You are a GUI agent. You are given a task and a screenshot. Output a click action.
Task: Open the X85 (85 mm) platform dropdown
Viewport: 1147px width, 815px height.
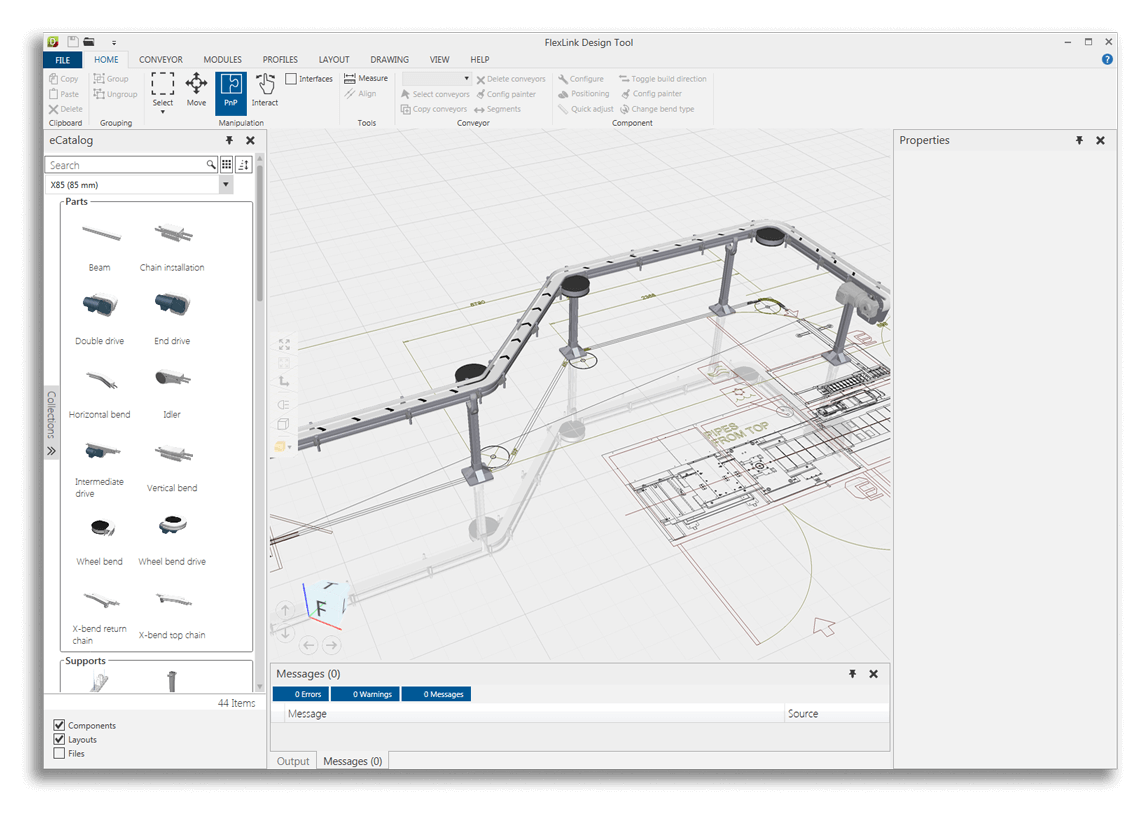[x=226, y=185]
